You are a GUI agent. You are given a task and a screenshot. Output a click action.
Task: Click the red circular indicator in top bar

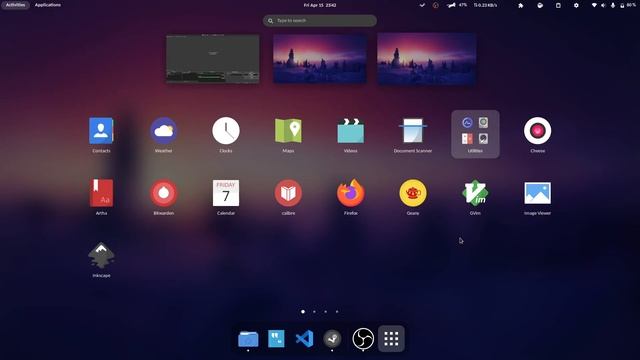[436, 5]
